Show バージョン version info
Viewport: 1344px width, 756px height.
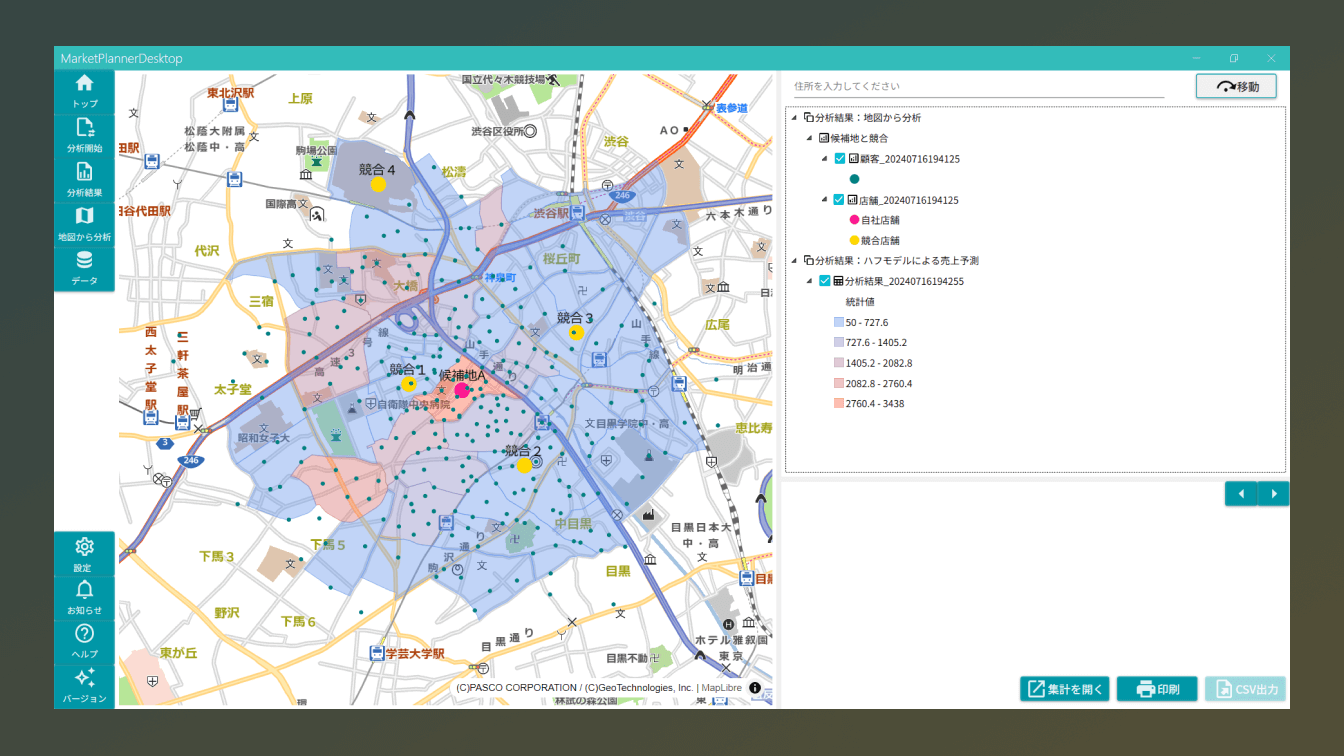point(85,686)
